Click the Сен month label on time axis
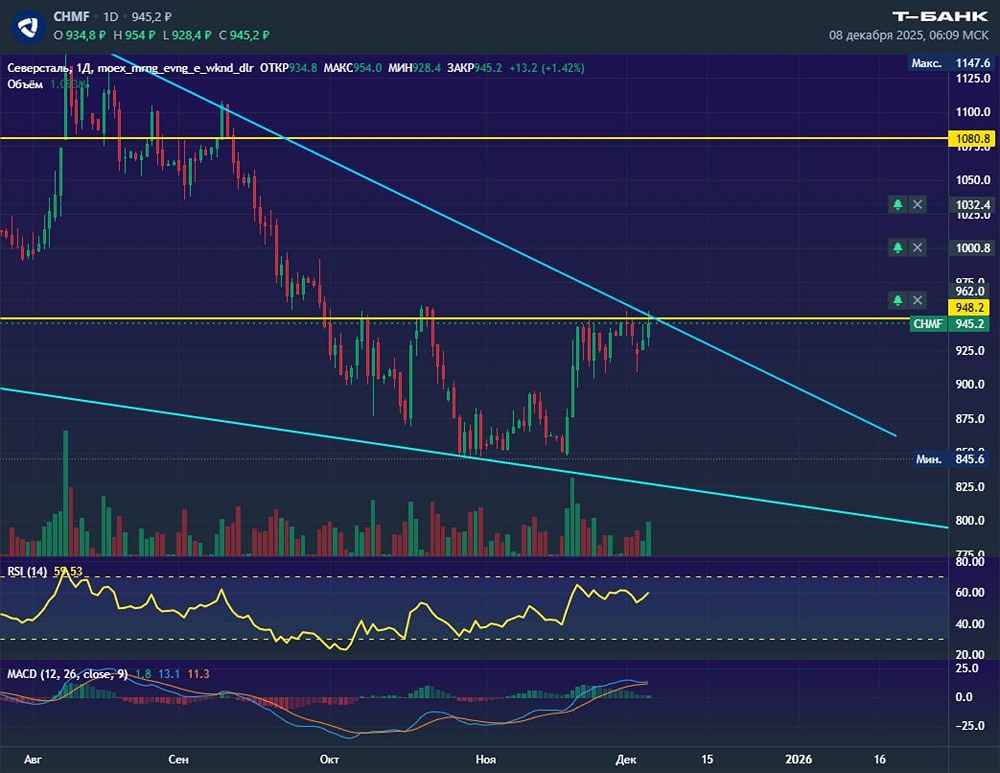This screenshot has width=1000, height=773. click(178, 759)
